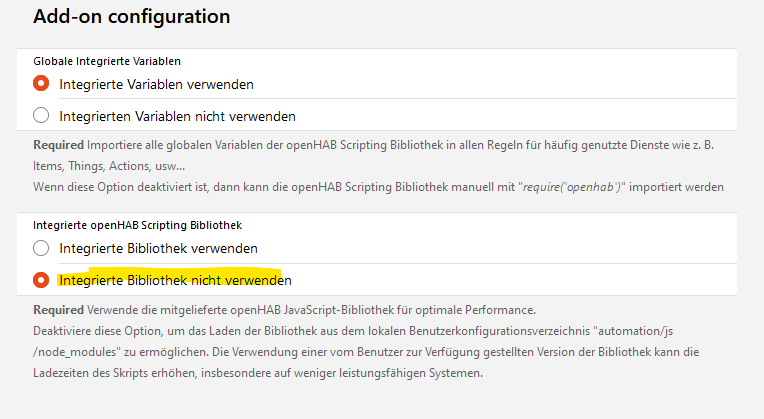Click the 'Integrierte Variablen verwenden' label text
Screen dimensions: 764x419
click(156, 84)
